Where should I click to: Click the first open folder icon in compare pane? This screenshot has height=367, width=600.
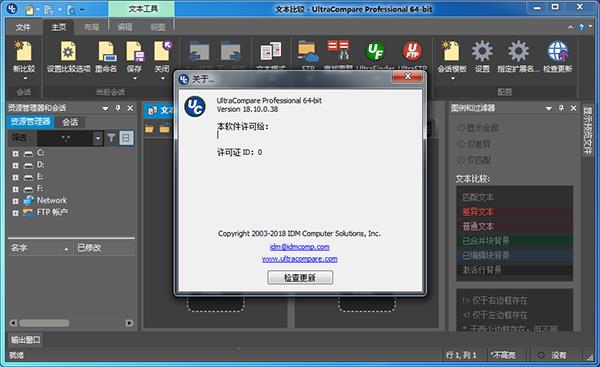pyautogui.click(x=149, y=129)
